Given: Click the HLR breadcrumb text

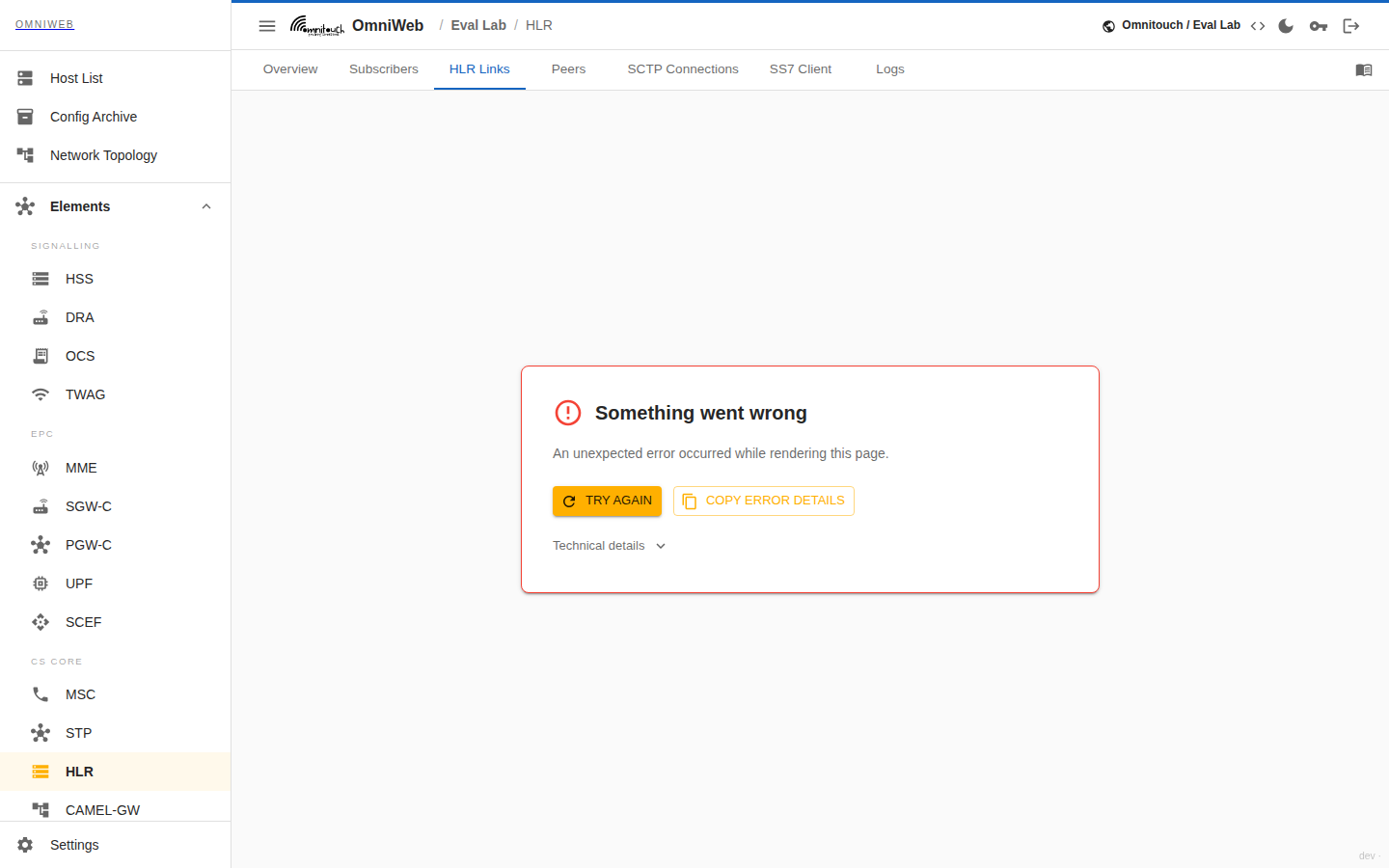Looking at the screenshot, I should coord(539,26).
